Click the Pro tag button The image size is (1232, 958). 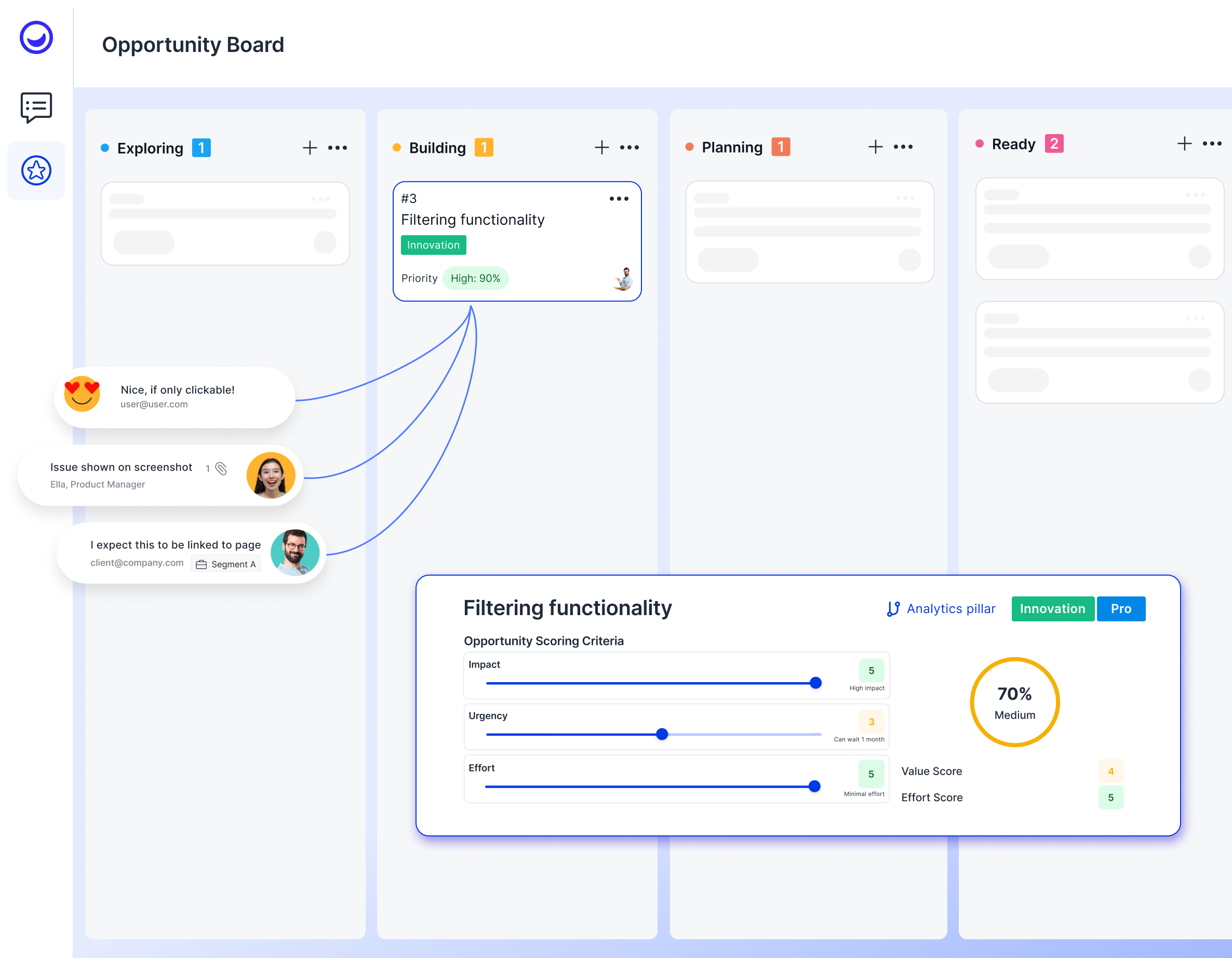(x=1120, y=609)
